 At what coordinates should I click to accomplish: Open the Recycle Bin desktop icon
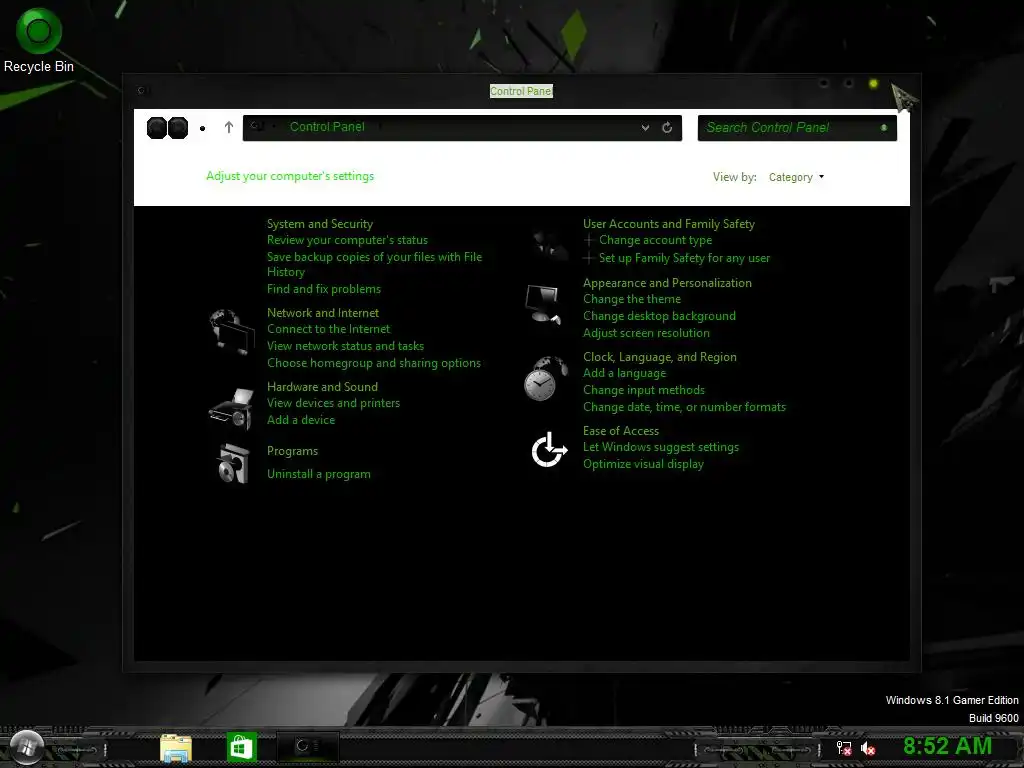coord(39,40)
